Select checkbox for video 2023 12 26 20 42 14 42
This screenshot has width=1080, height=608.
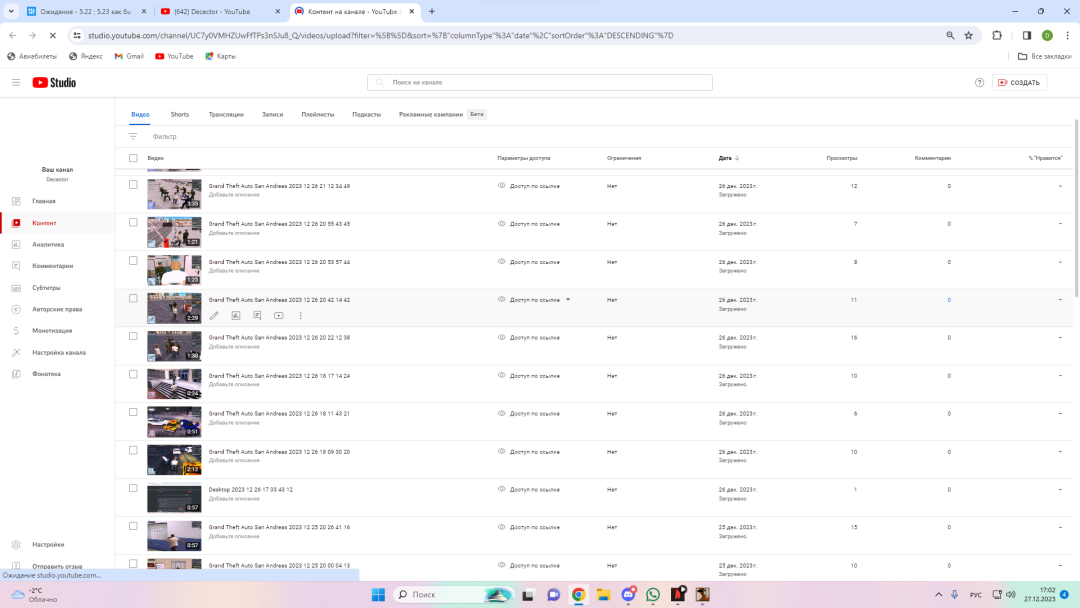tap(133, 298)
